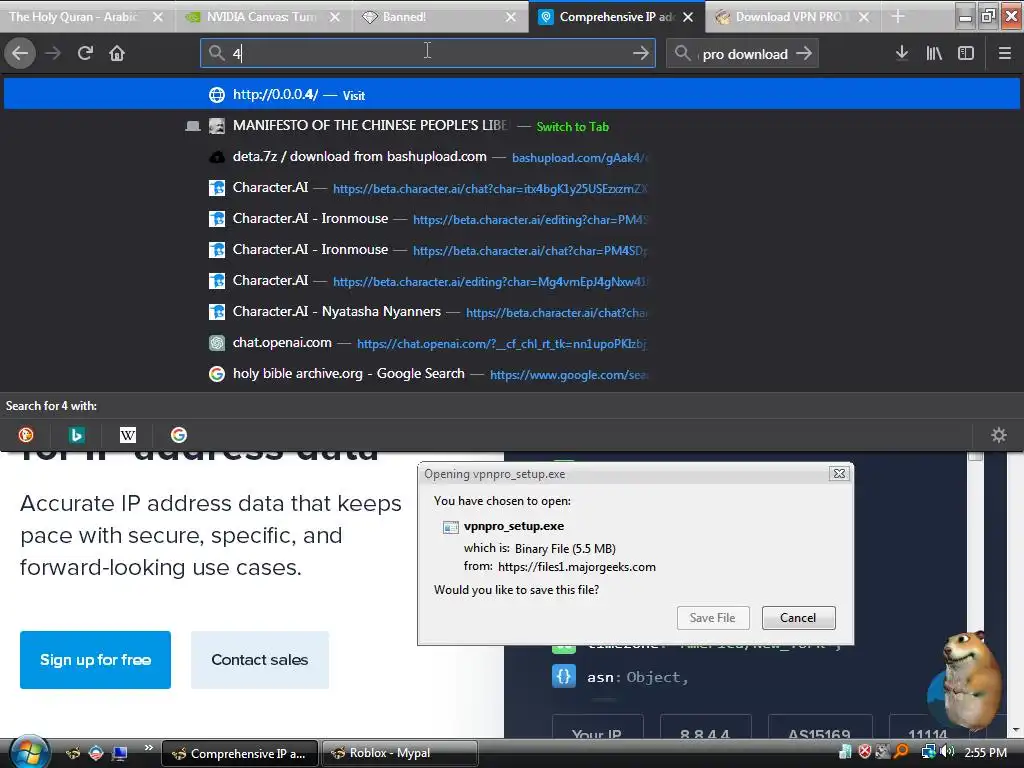Open the browser home page icon

(x=117, y=53)
